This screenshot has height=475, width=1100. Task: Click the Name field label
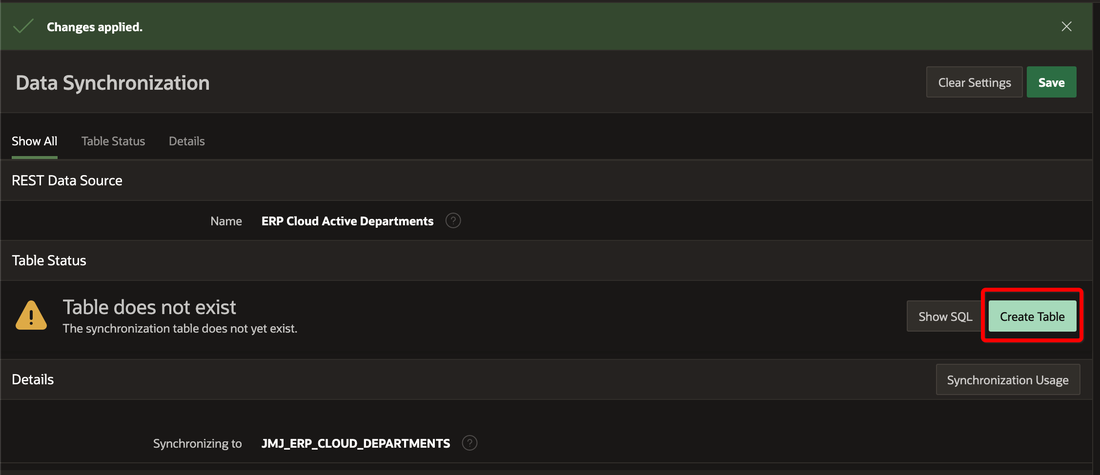tap(226, 220)
